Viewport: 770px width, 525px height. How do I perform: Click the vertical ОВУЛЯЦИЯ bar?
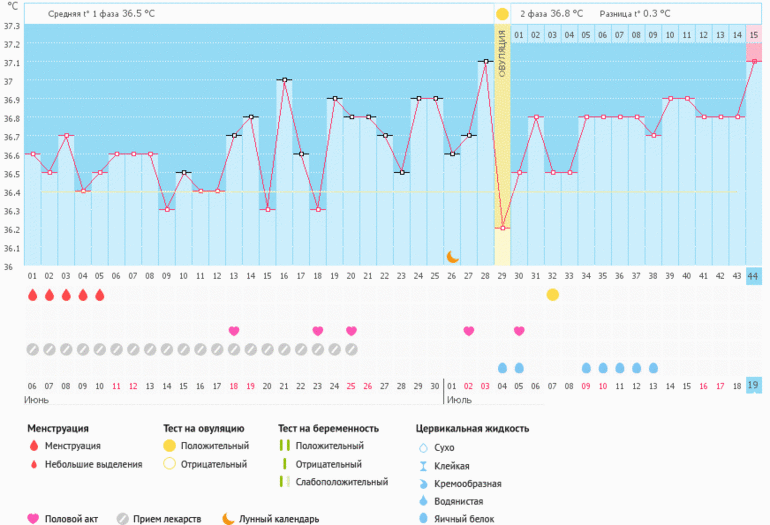click(x=502, y=60)
